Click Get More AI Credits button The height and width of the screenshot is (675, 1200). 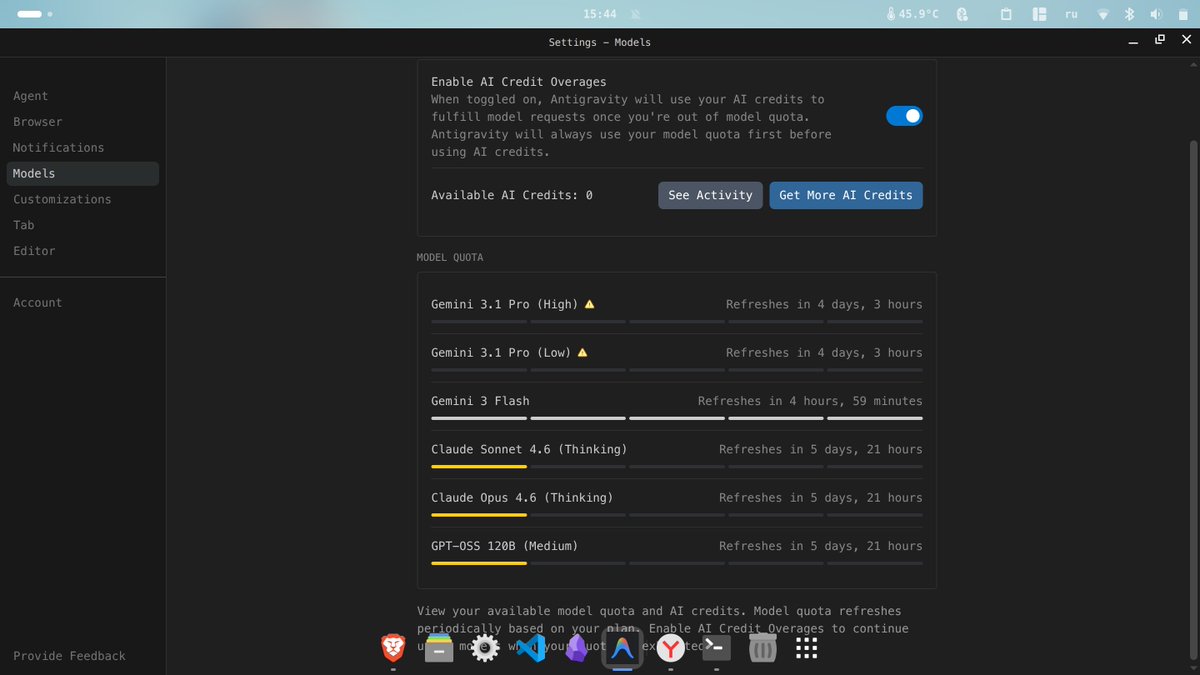point(846,195)
